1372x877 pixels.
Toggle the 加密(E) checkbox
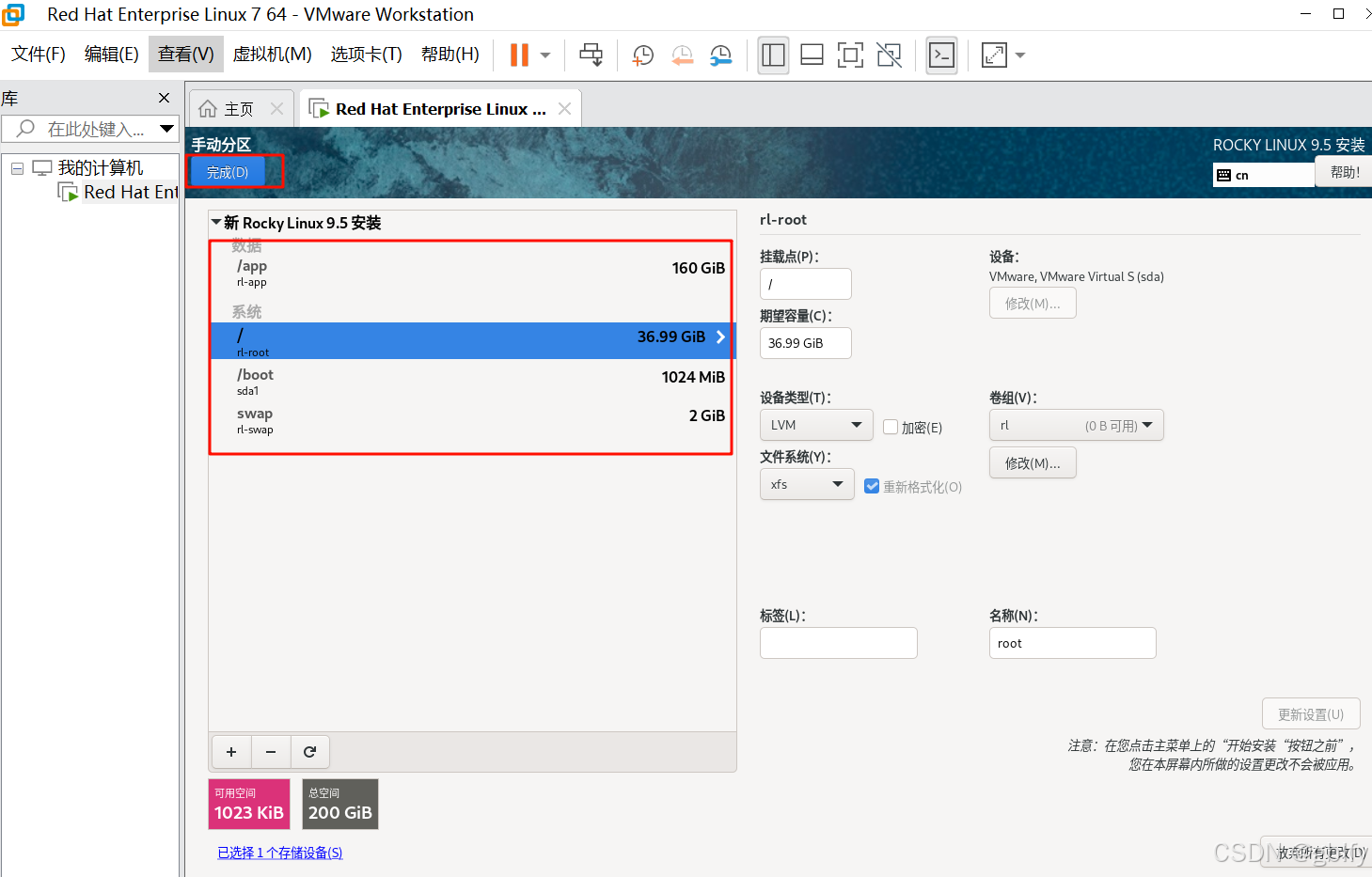(x=891, y=427)
